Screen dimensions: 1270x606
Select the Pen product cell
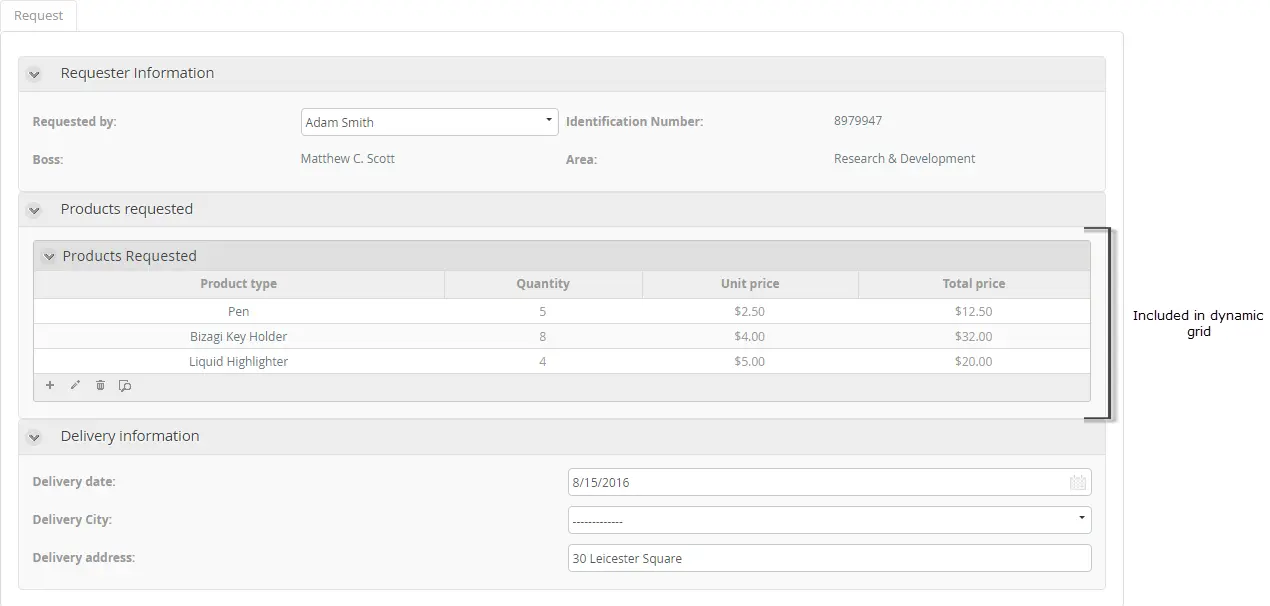pyautogui.click(x=239, y=311)
